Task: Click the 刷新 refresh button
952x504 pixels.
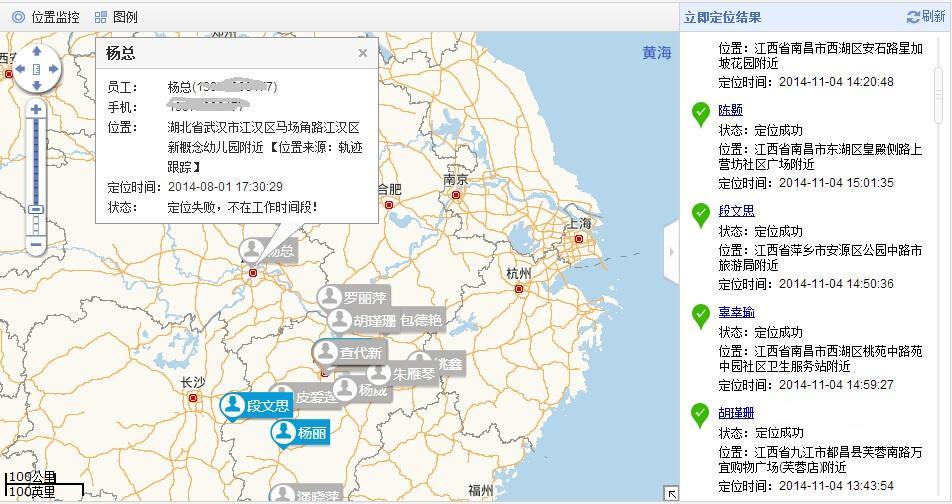Action: point(926,17)
